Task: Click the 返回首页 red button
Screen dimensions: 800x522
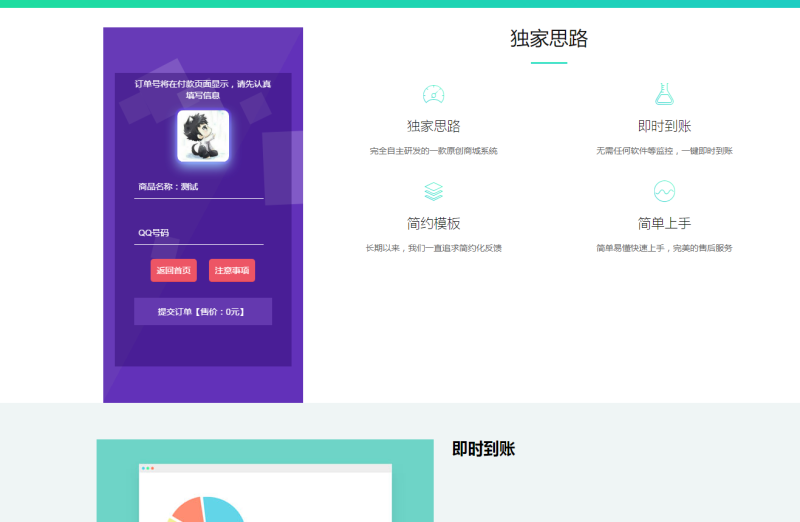Action: point(173,270)
